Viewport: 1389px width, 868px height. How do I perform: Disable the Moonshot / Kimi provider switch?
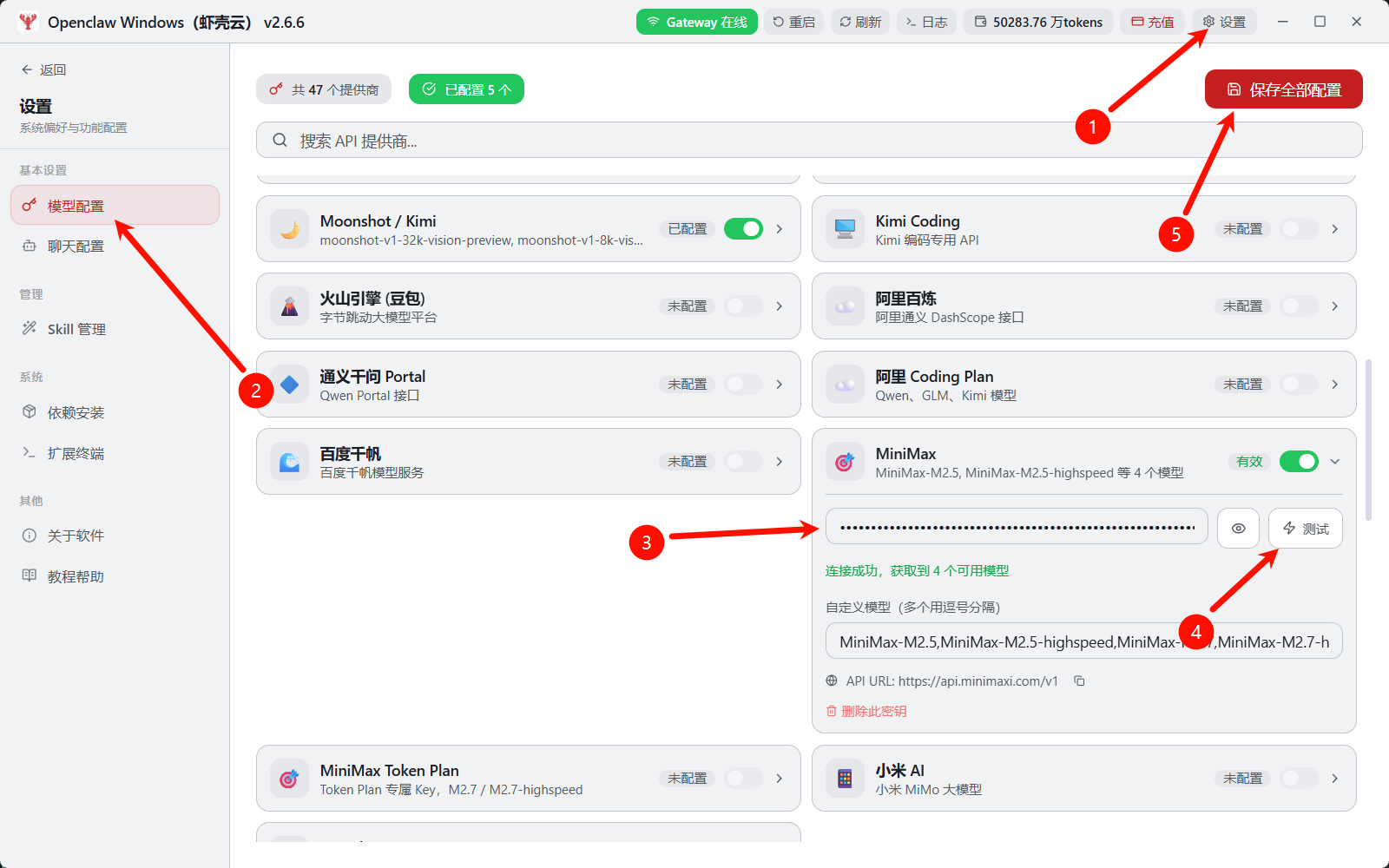pos(743,229)
